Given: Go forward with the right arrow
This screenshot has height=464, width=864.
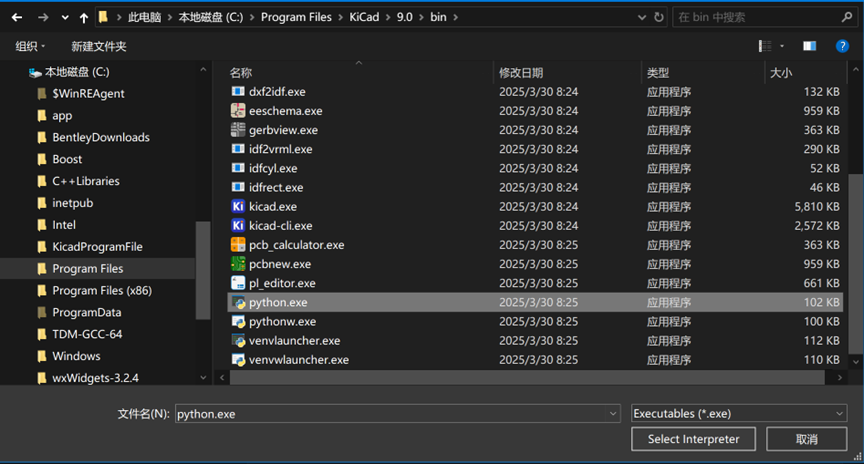Looking at the screenshot, I should point(43,18).
